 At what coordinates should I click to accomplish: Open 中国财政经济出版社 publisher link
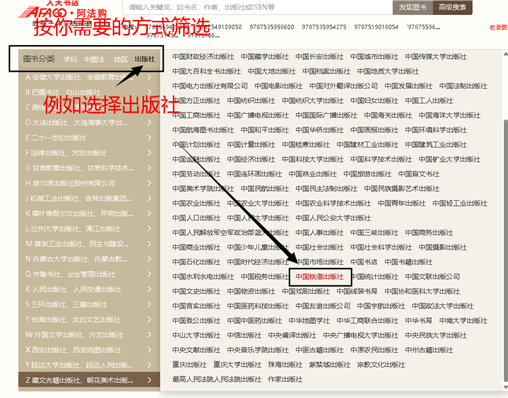tap(203, 57)
